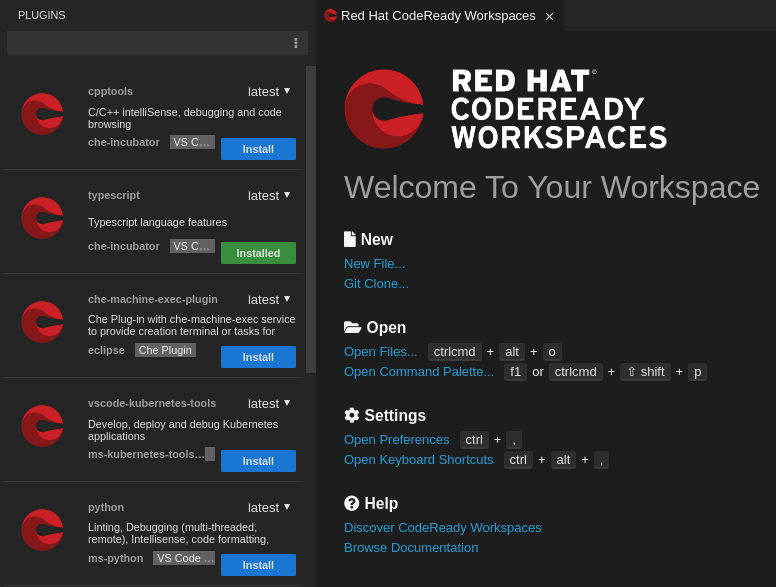This screenshot has height=587, width=776.
Task: Click the cpptools plugin logo icon
Action: point(42,114)
